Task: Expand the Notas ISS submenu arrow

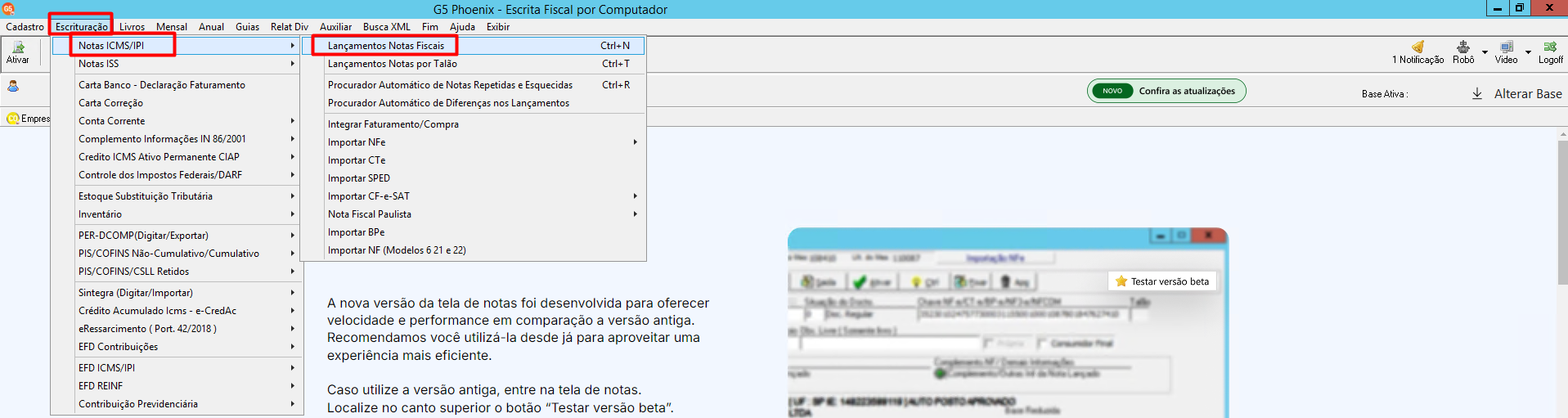Action: tap(292, 64)
